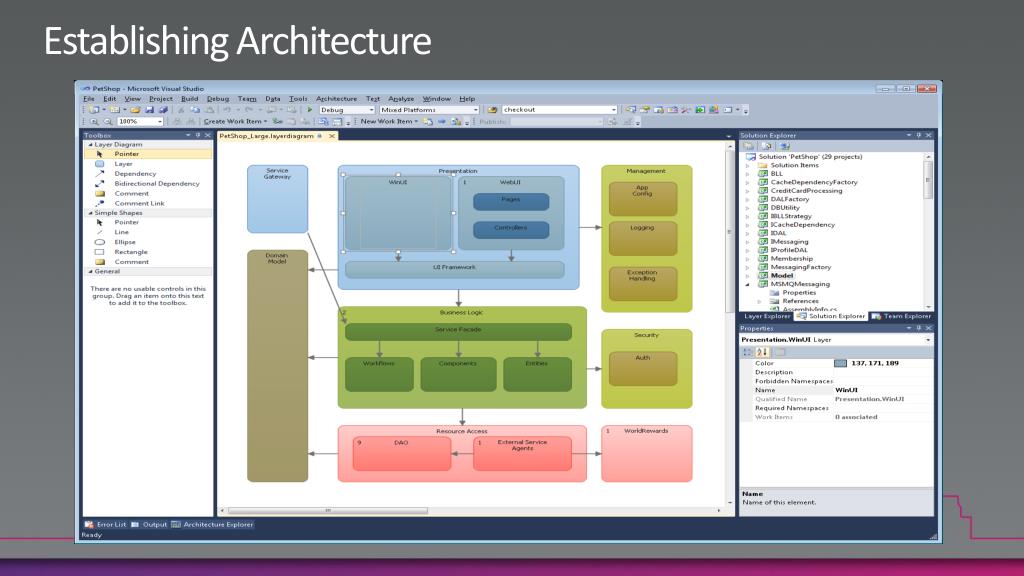This screenshot has width=1024, height=576.
Task: Click the Solution Explorer vertical scrollbar thumb
Action: tap(928, 178)
